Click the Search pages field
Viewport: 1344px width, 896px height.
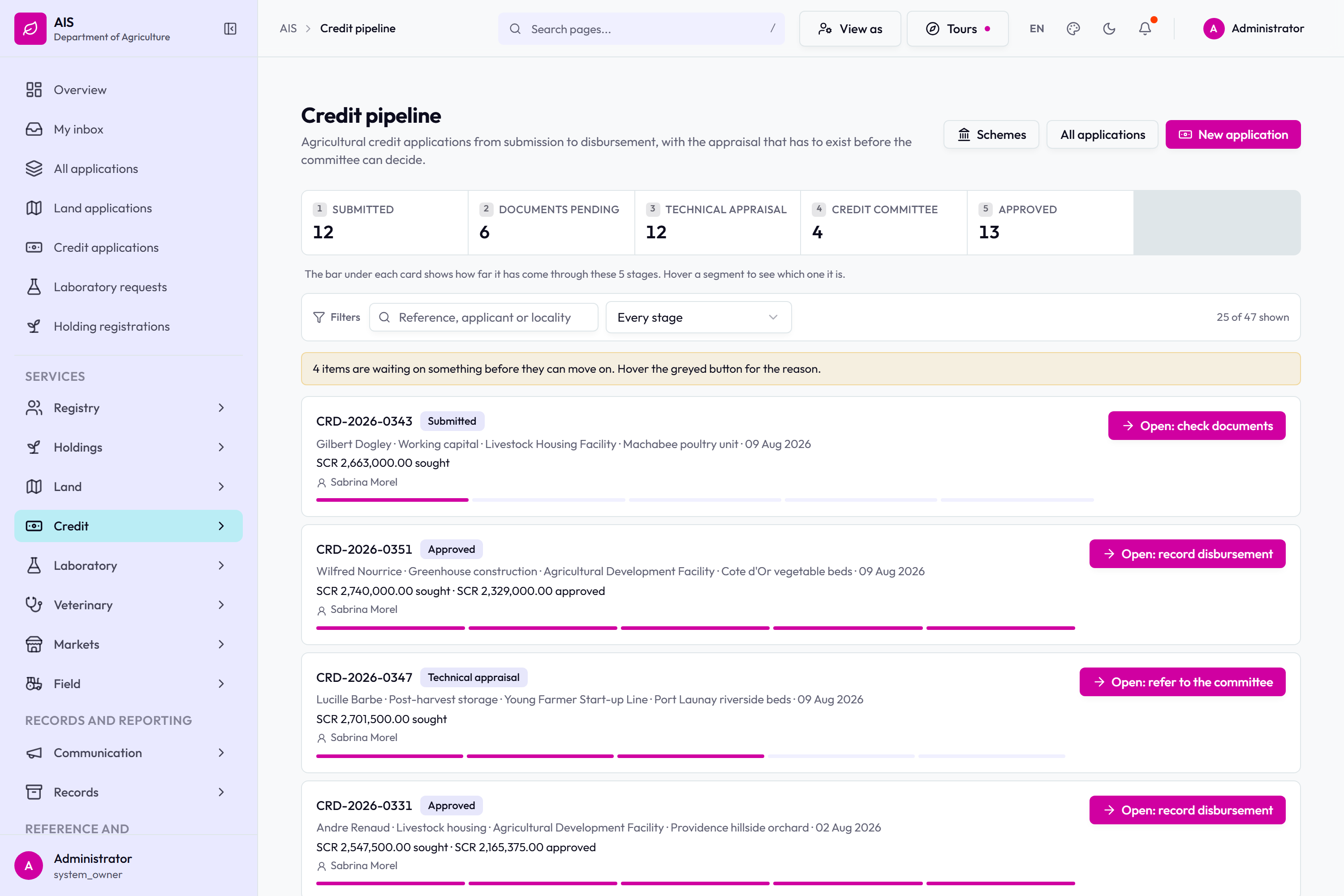[x=641, y=29]
